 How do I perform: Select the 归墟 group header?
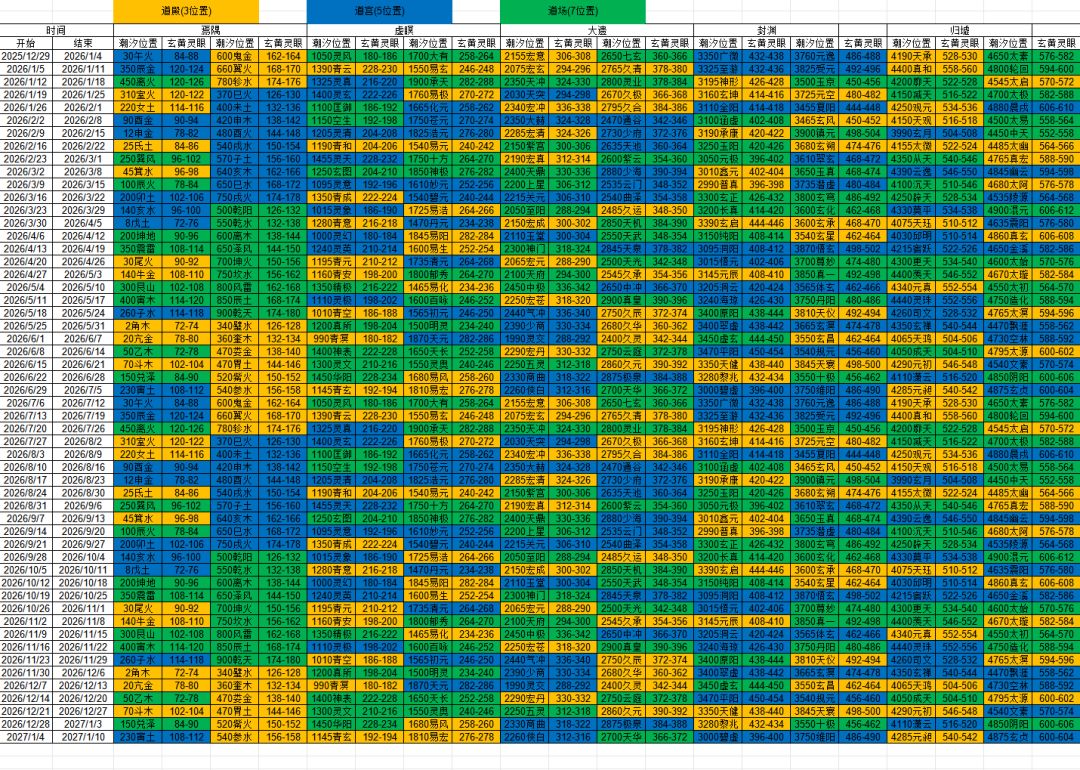point(959,30)
